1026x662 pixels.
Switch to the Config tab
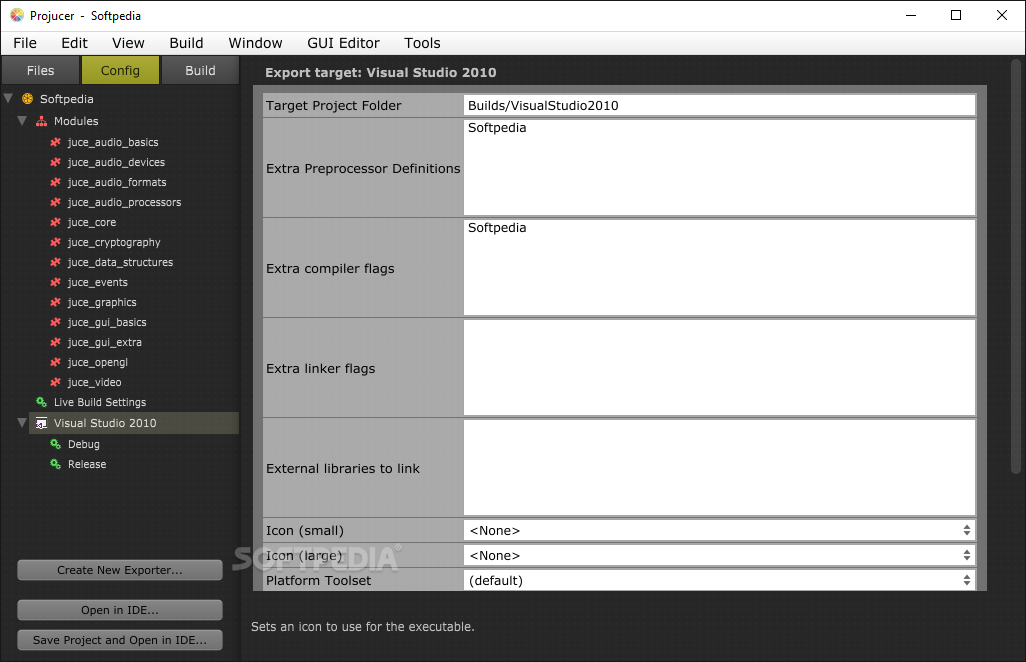click(120, 70)
